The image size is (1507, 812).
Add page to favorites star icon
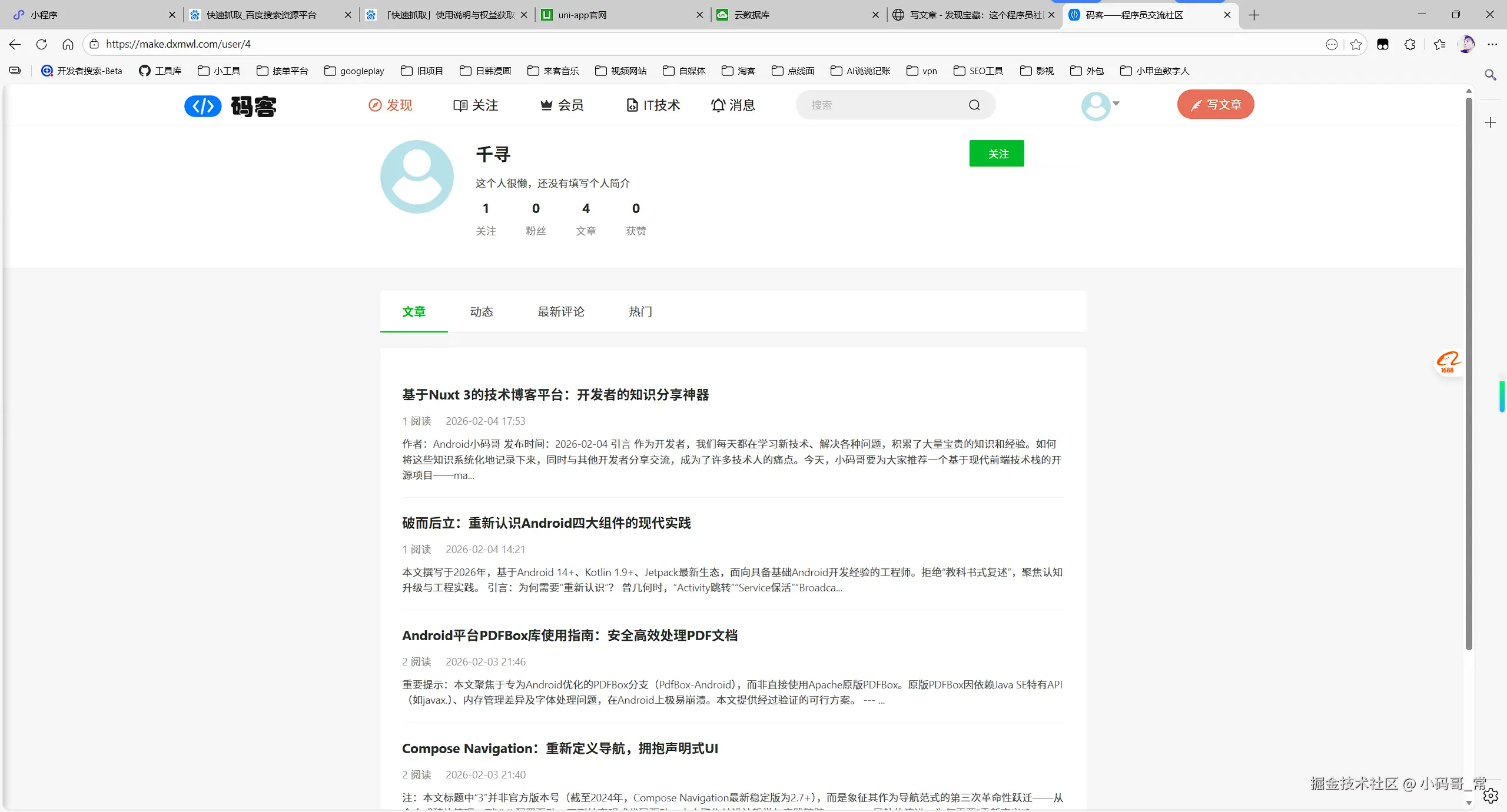(1356, 44)
